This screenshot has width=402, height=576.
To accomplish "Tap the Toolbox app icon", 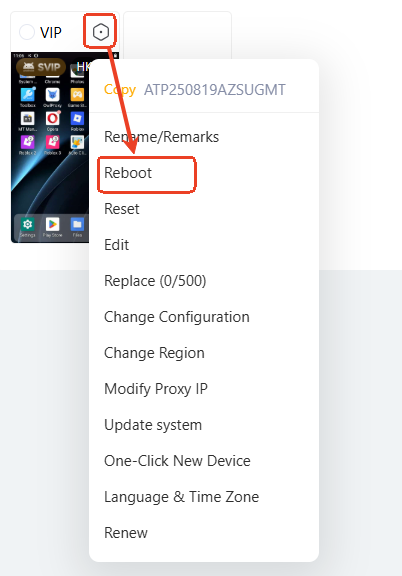I will (x=28, y=95).
